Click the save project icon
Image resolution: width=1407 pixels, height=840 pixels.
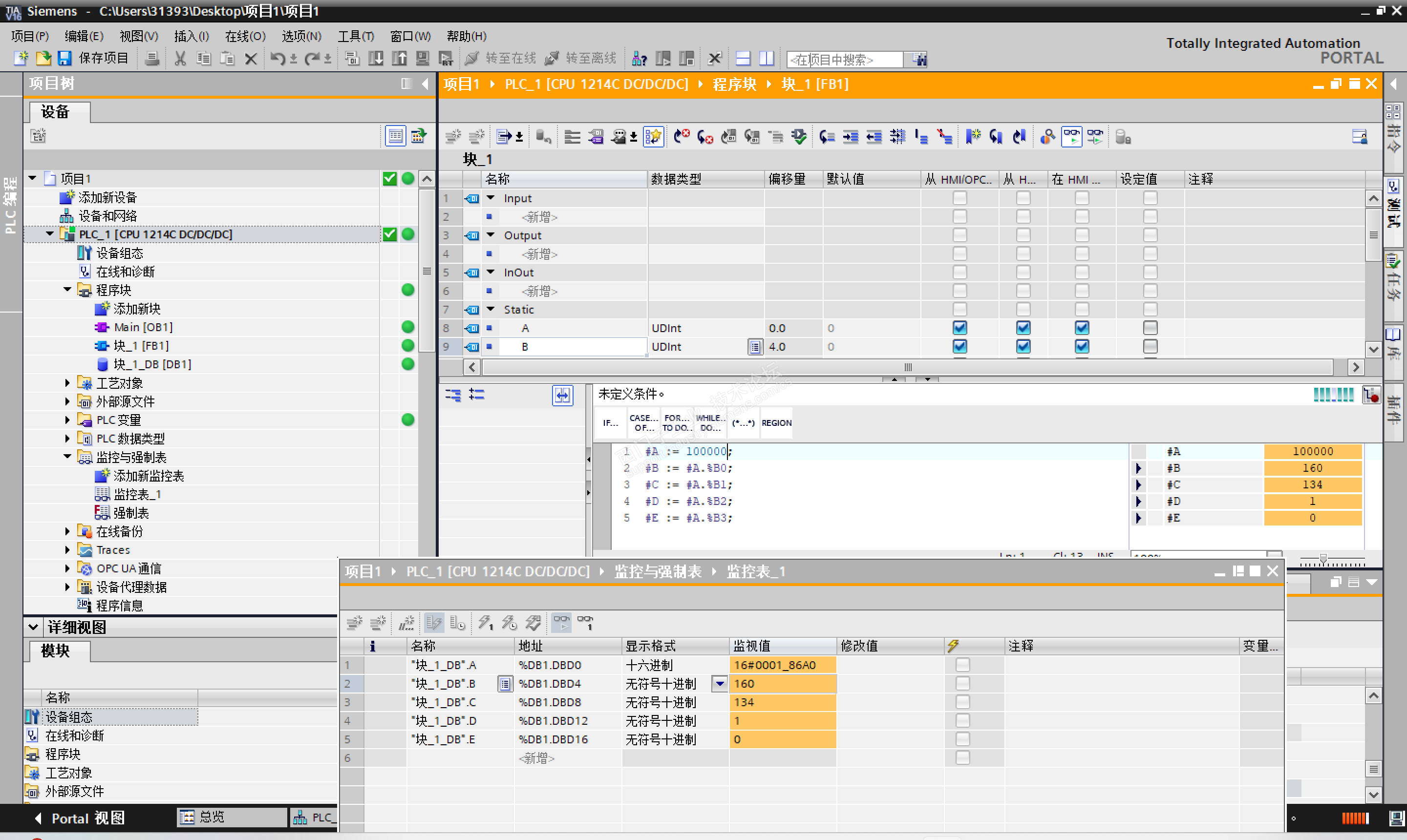coord(64,58)
